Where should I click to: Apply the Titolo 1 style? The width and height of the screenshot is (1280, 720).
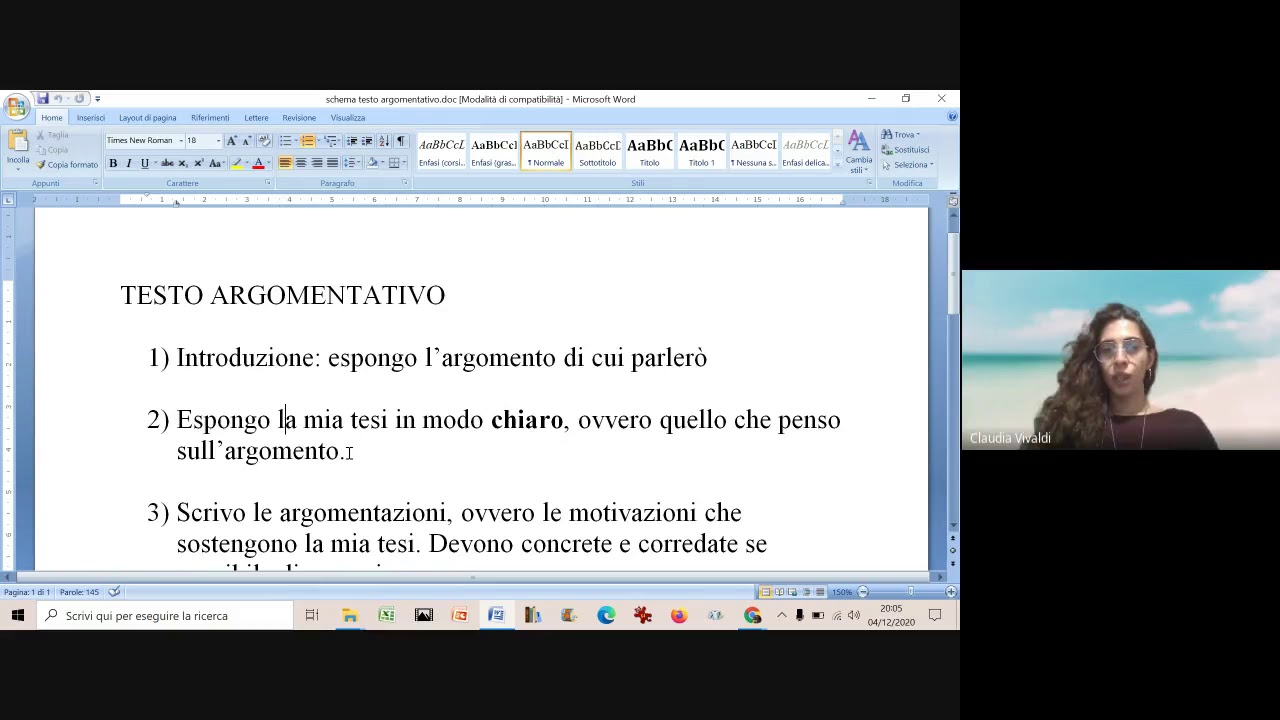701,151
